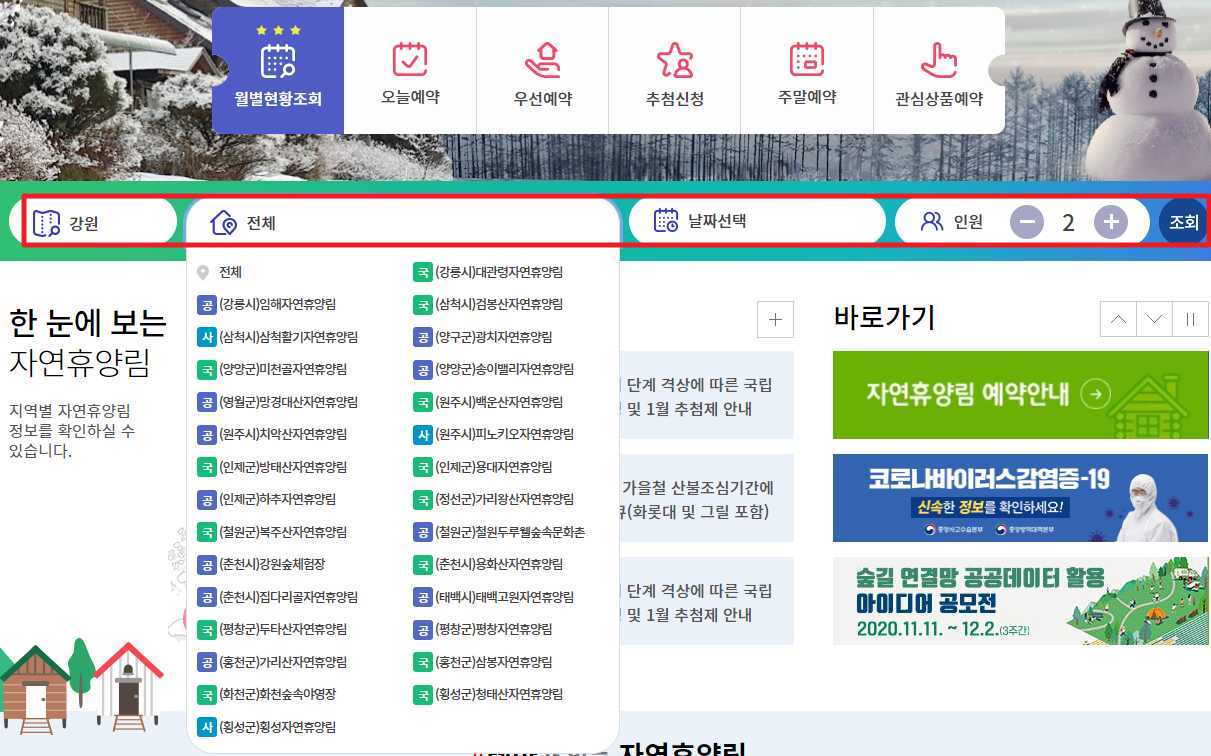This screenshot has width=1211, height=756.
Task: Open the 월별현황조회 monthly status menu
Action: (x=277, y=69)
